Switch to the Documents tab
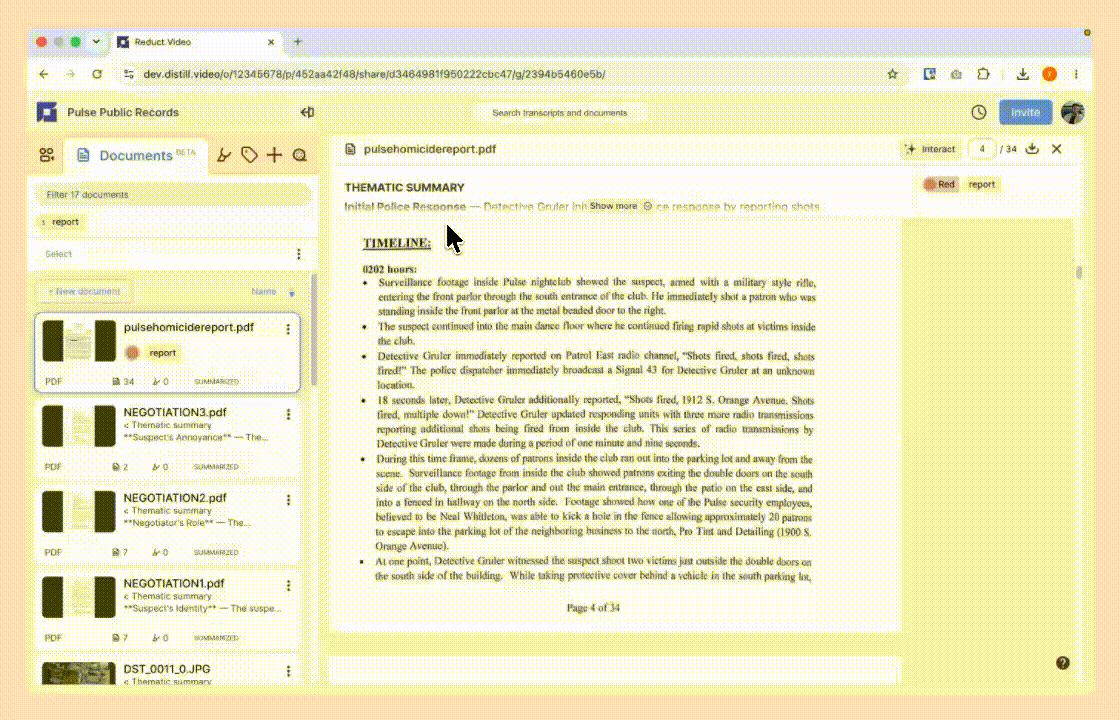Viewport: 1120px width, 720px height. [135, 155]
